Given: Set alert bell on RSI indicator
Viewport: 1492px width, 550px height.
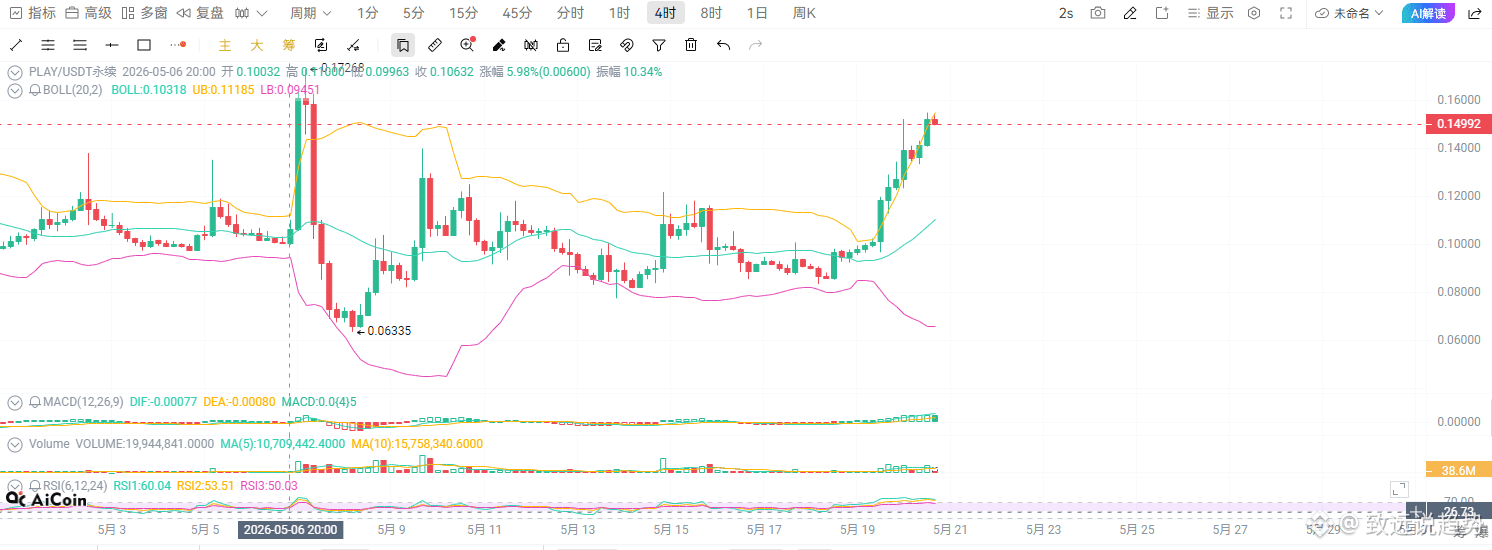Looking at the screenshot, I should (35, 486).
